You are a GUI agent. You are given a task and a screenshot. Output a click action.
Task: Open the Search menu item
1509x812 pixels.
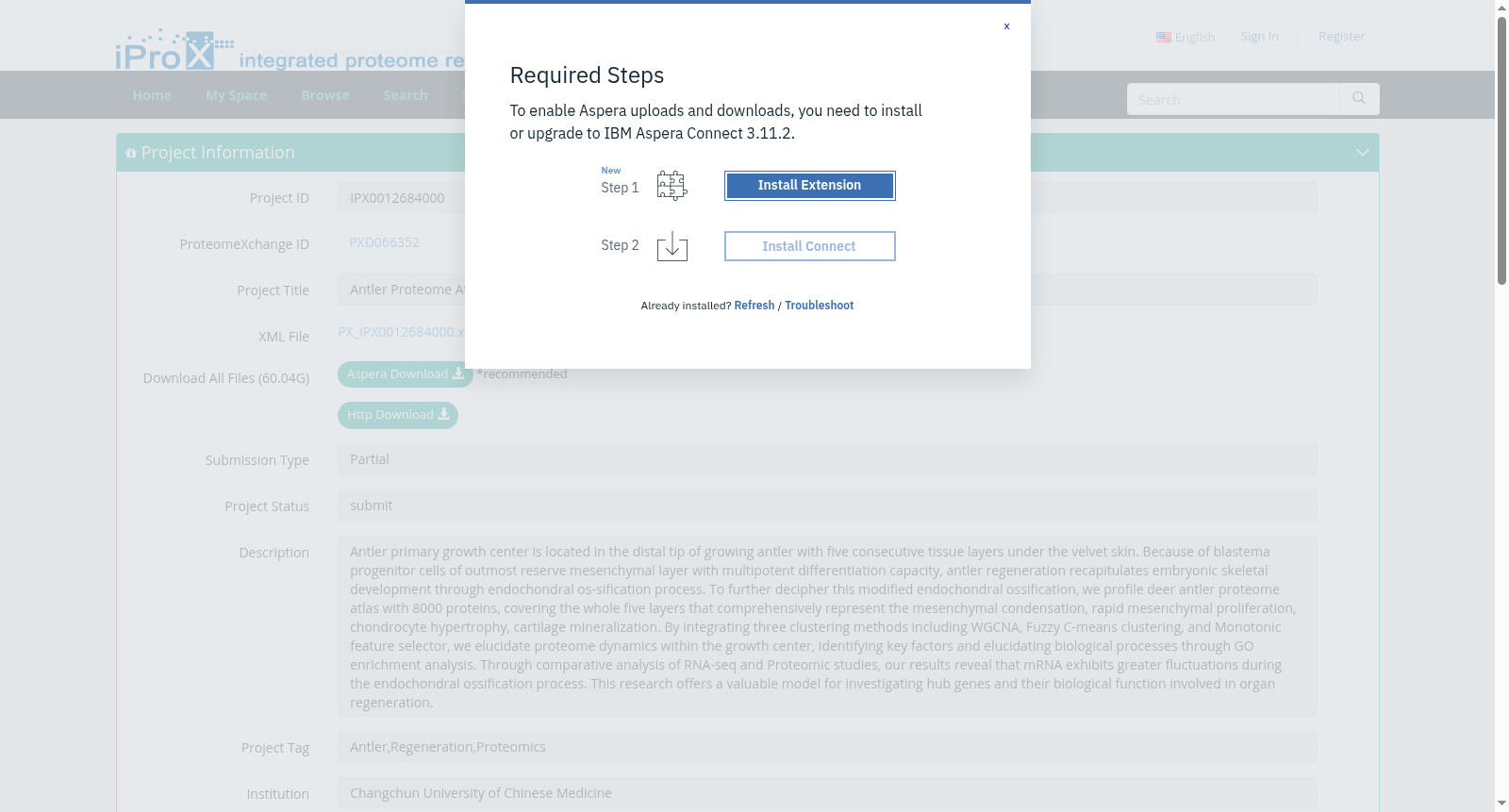point(406,95)
